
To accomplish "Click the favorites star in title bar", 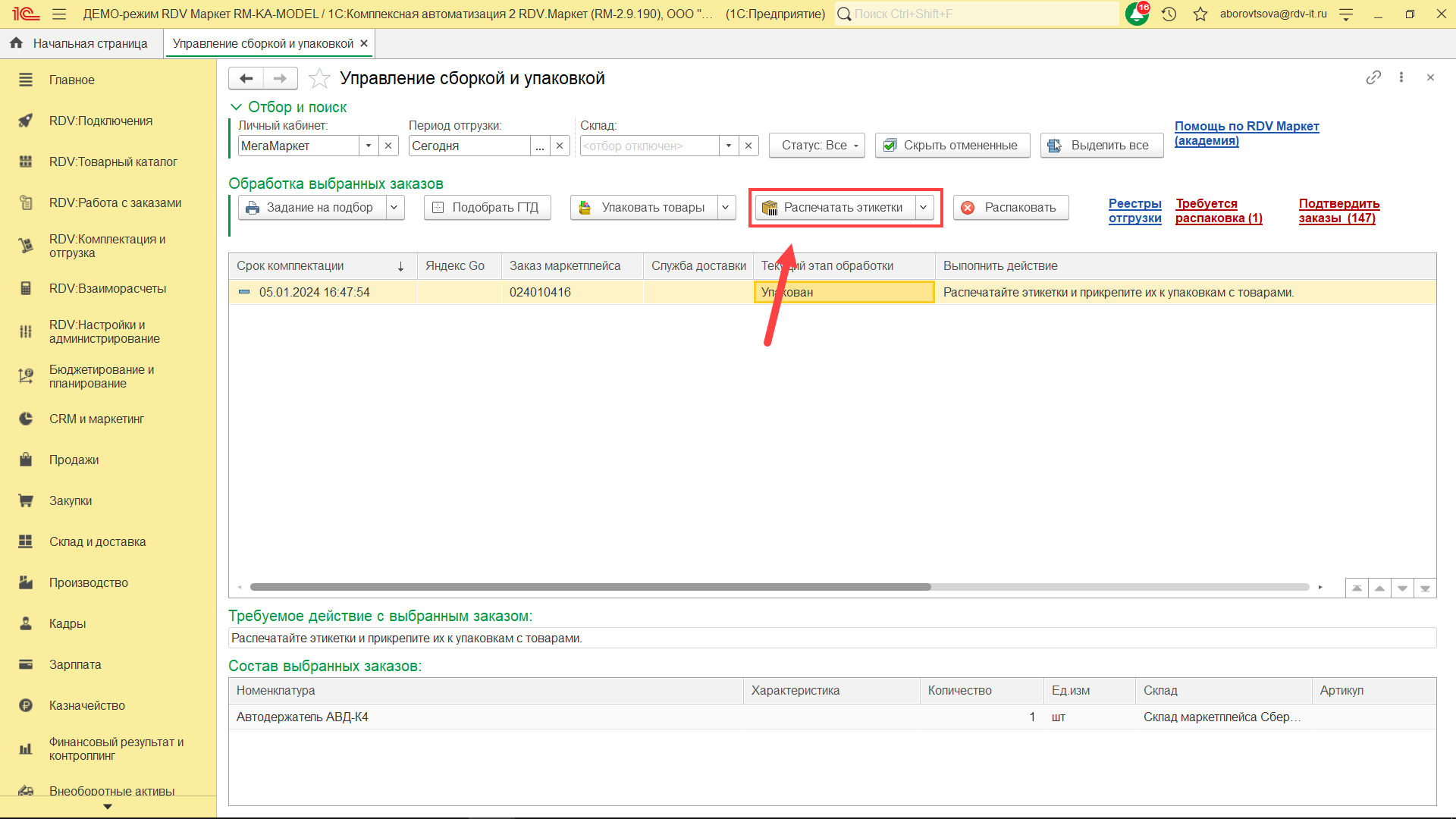I will tap(1200, 14).
